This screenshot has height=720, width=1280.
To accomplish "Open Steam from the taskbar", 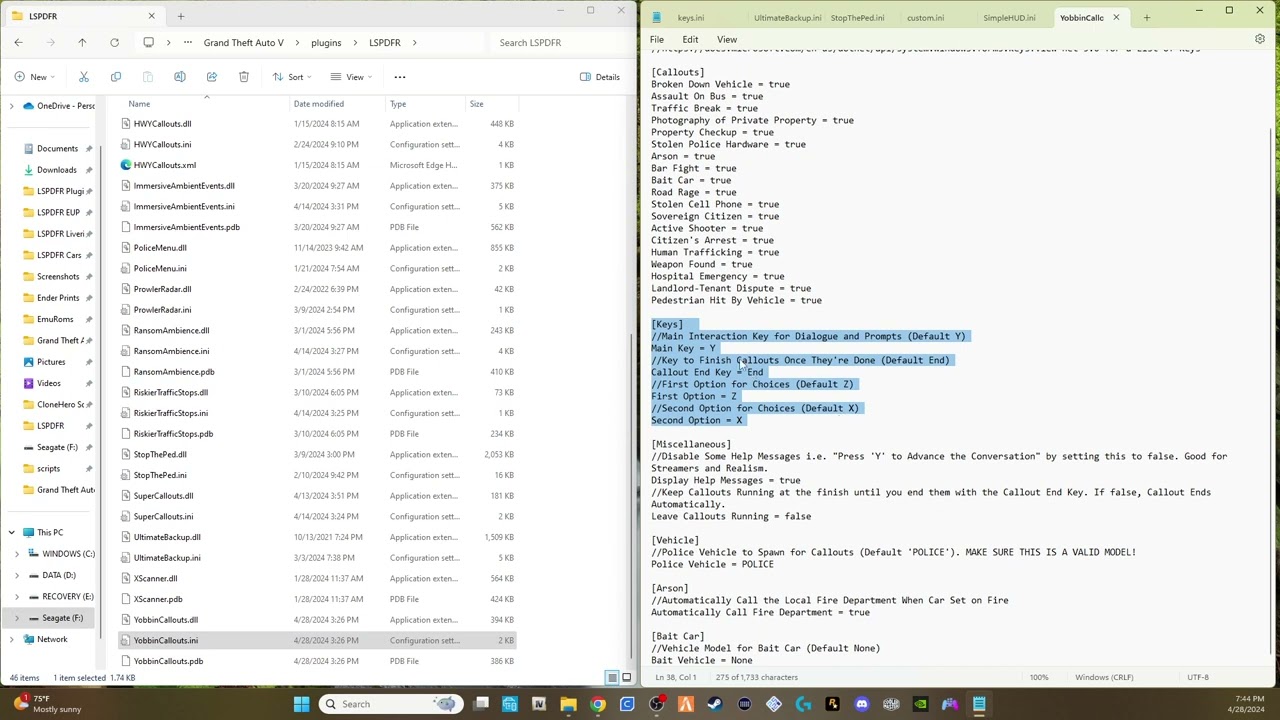I will [715, 704].
